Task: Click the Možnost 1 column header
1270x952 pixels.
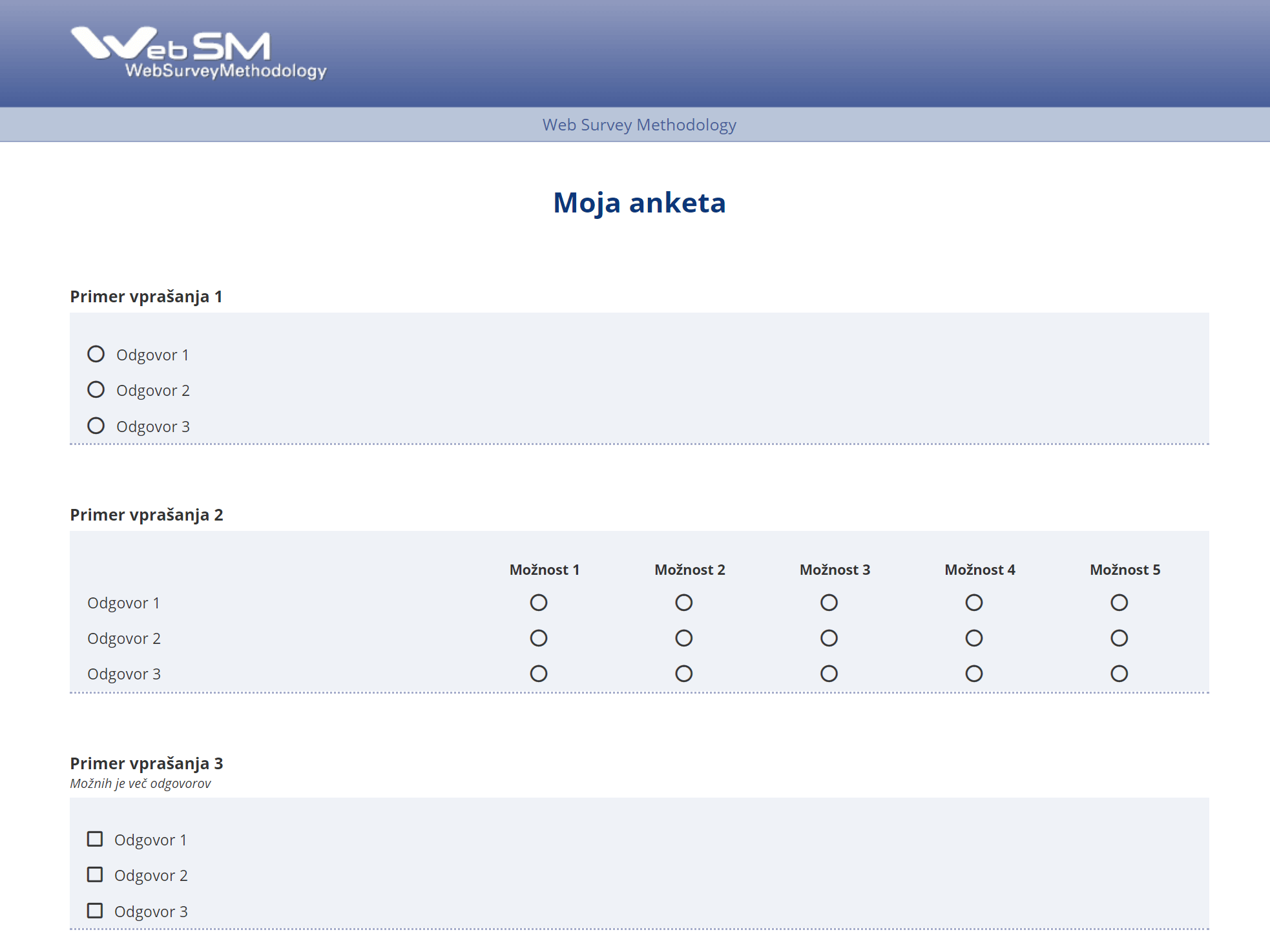Action: [x=545, y=570]
